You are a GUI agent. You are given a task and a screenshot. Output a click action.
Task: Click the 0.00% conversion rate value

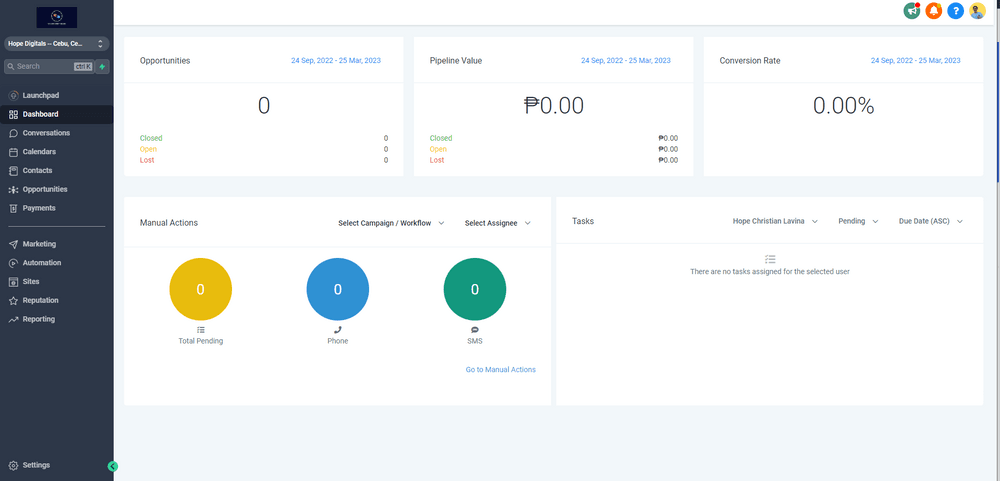[x=843, y=106]
